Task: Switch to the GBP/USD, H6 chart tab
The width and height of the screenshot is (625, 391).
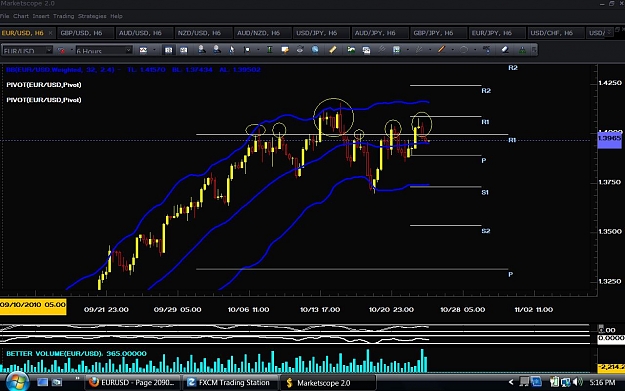Action: (x=85, y=33)
